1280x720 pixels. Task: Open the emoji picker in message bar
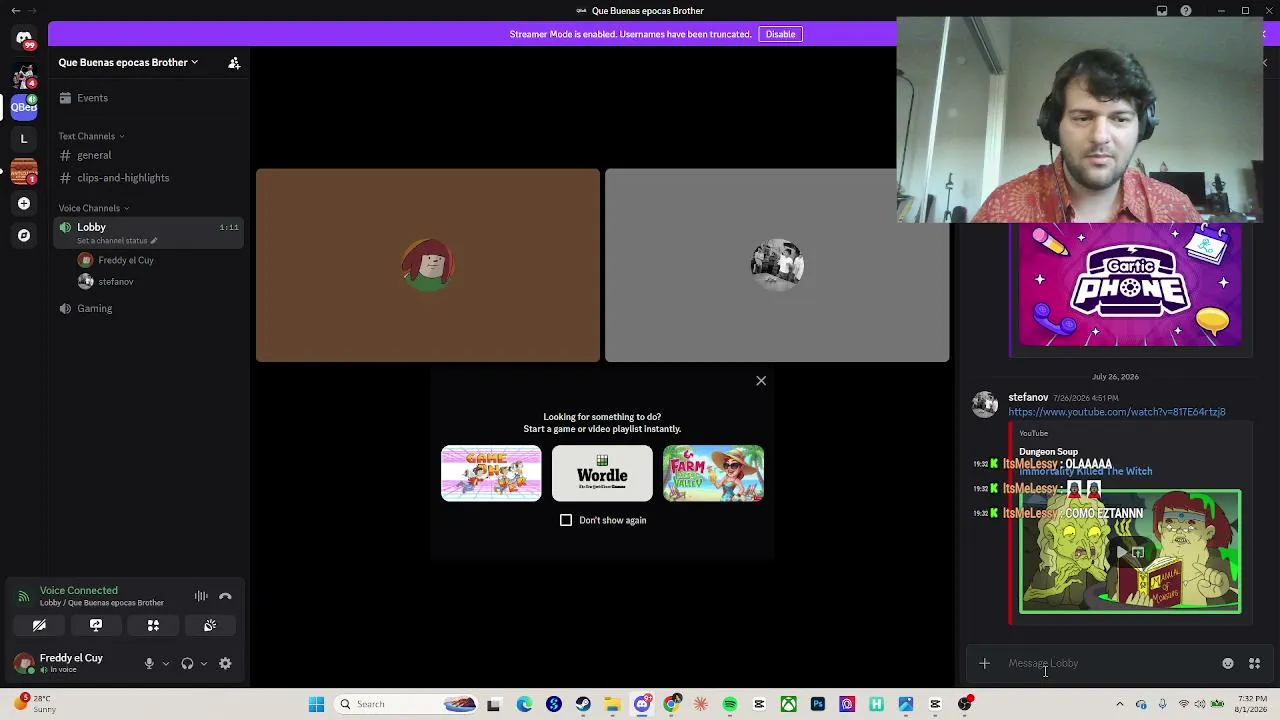tap(1228, 663)
